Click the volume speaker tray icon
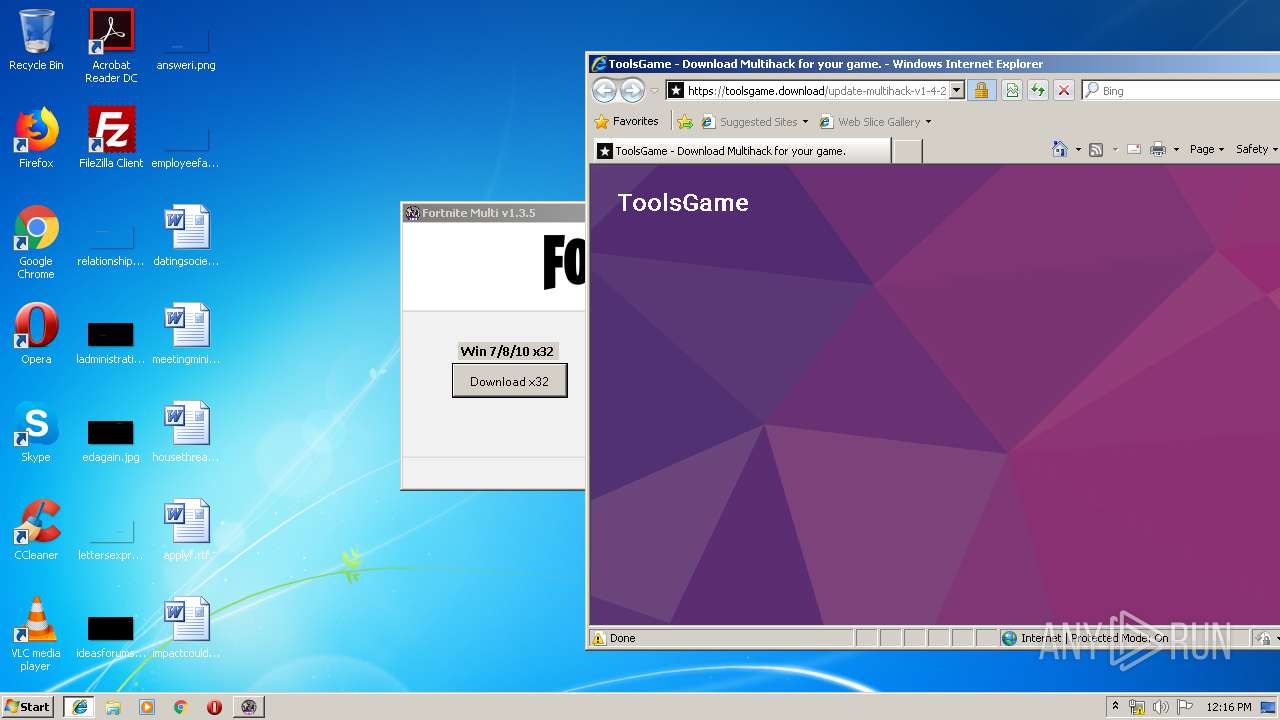Screen dimensions: 1280x720 click(x=1161, y=707)
